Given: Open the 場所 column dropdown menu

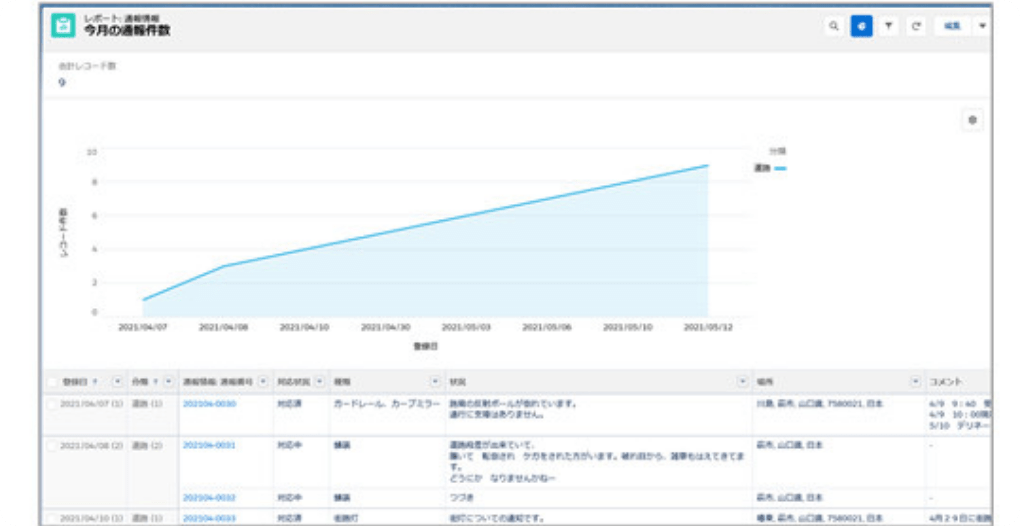Looking at the screenshot, I should tap(915, 382).
